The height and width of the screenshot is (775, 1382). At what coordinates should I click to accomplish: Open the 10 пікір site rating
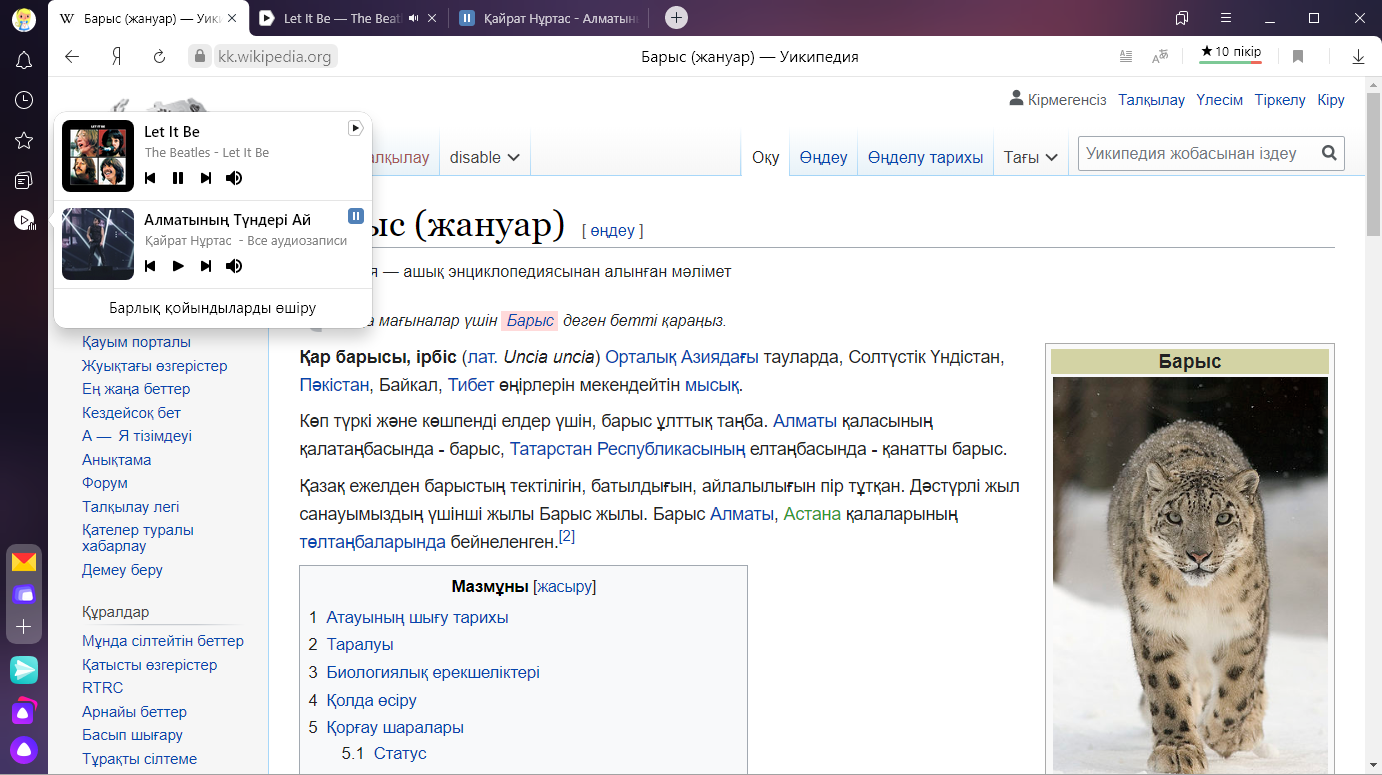click(x=1230, y=53)
